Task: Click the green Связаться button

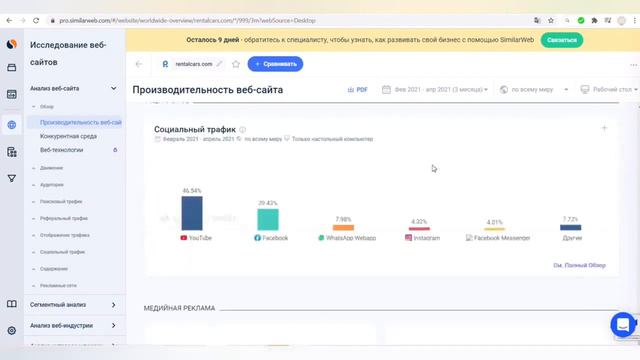Action: 562,40
